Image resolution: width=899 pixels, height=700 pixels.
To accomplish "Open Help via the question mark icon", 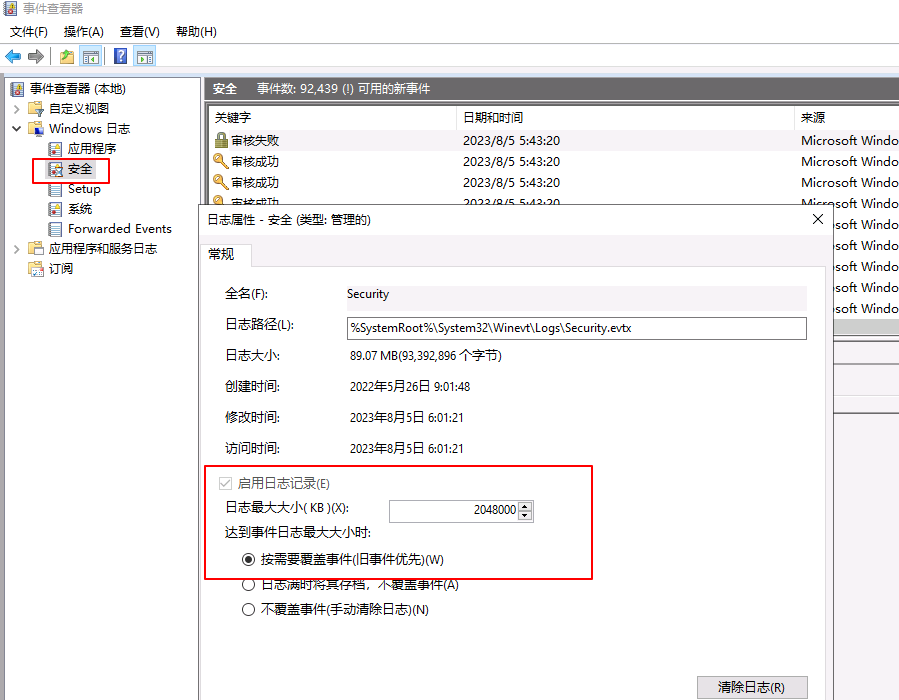I will 121,57.
